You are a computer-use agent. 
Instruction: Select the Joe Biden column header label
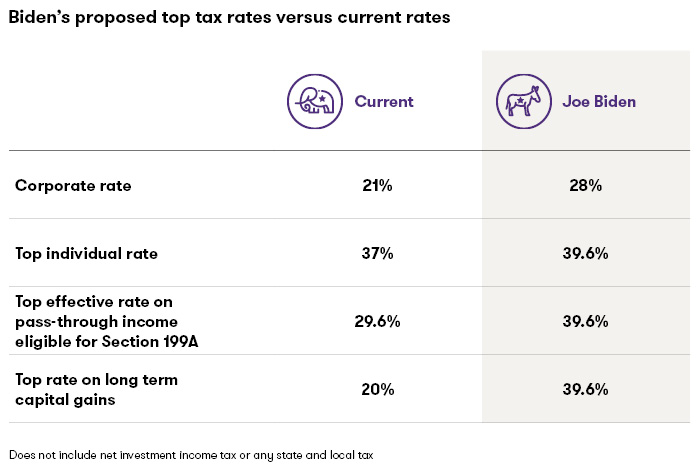tap(600, 101)
